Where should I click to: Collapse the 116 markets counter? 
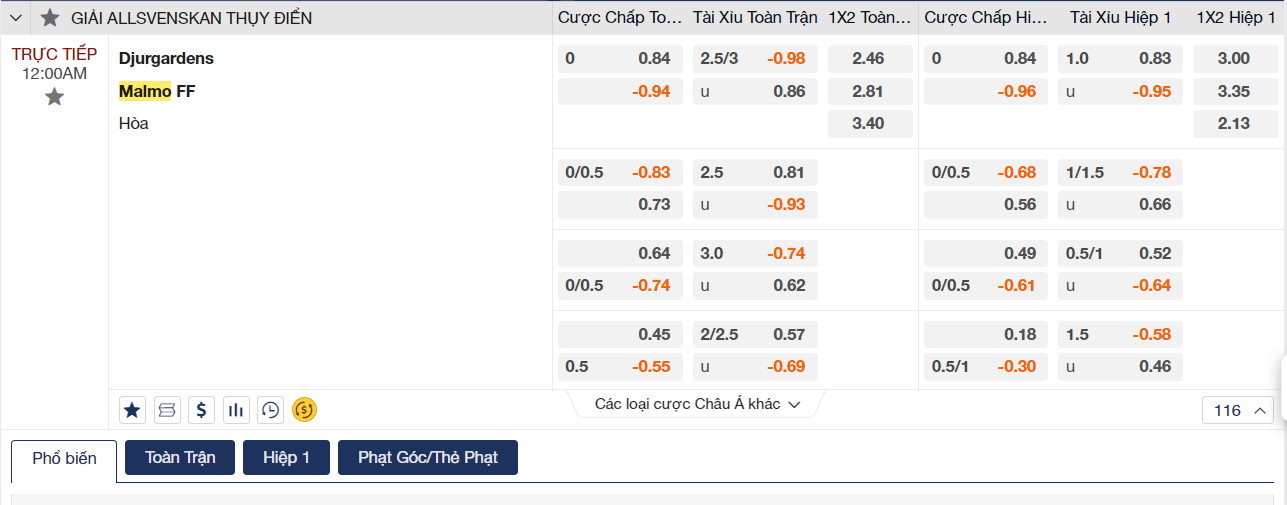tap(1239, 410)
